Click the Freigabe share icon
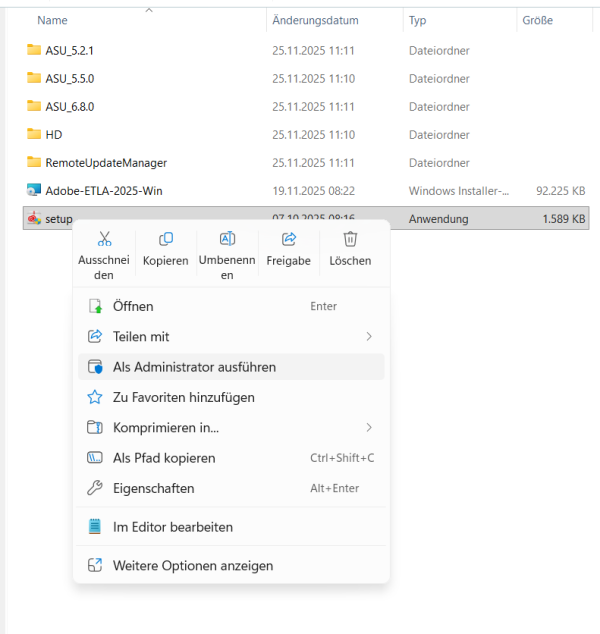This screenshot has height=634, width=600. pos(289,239)
